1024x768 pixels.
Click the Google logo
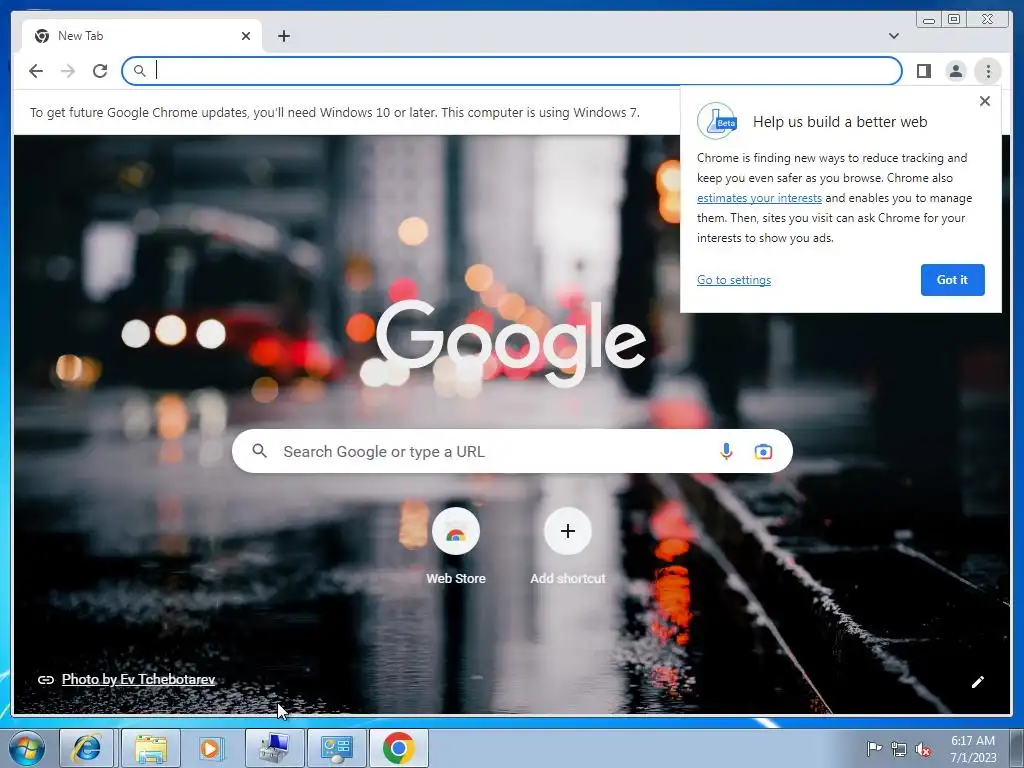pos(511,344)
